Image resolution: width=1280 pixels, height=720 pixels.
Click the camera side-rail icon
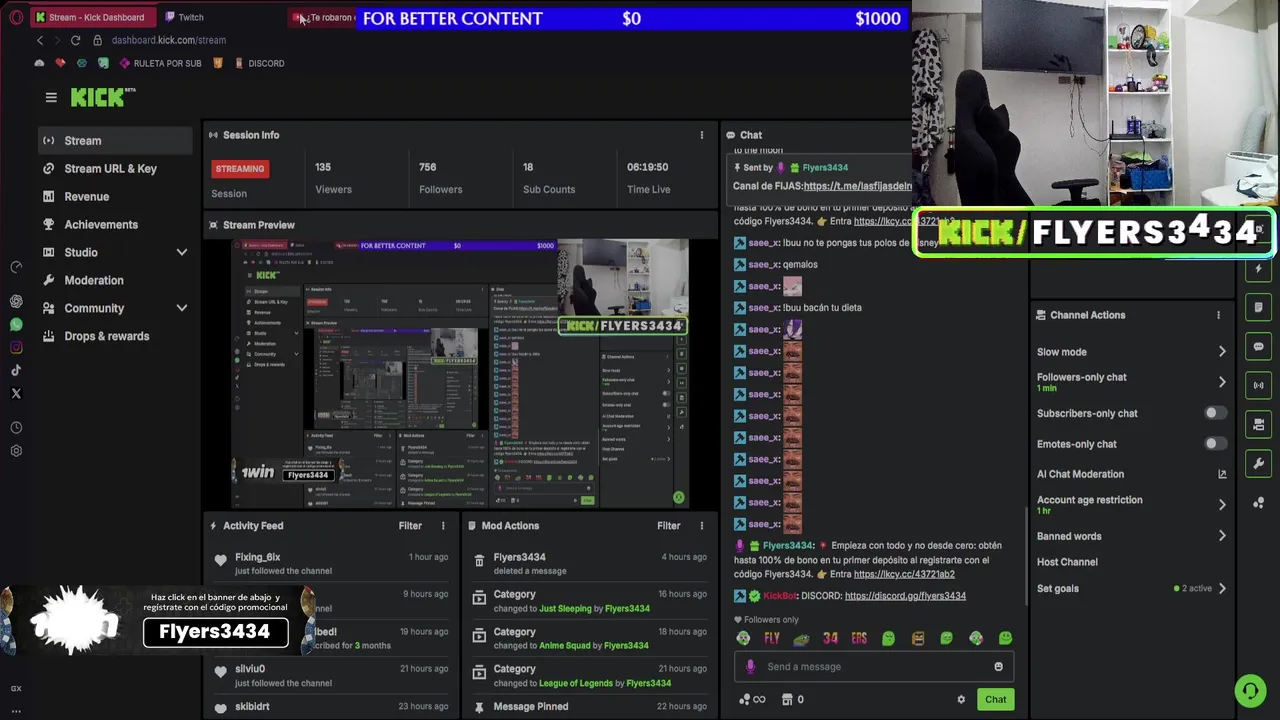click(1258, 425)
